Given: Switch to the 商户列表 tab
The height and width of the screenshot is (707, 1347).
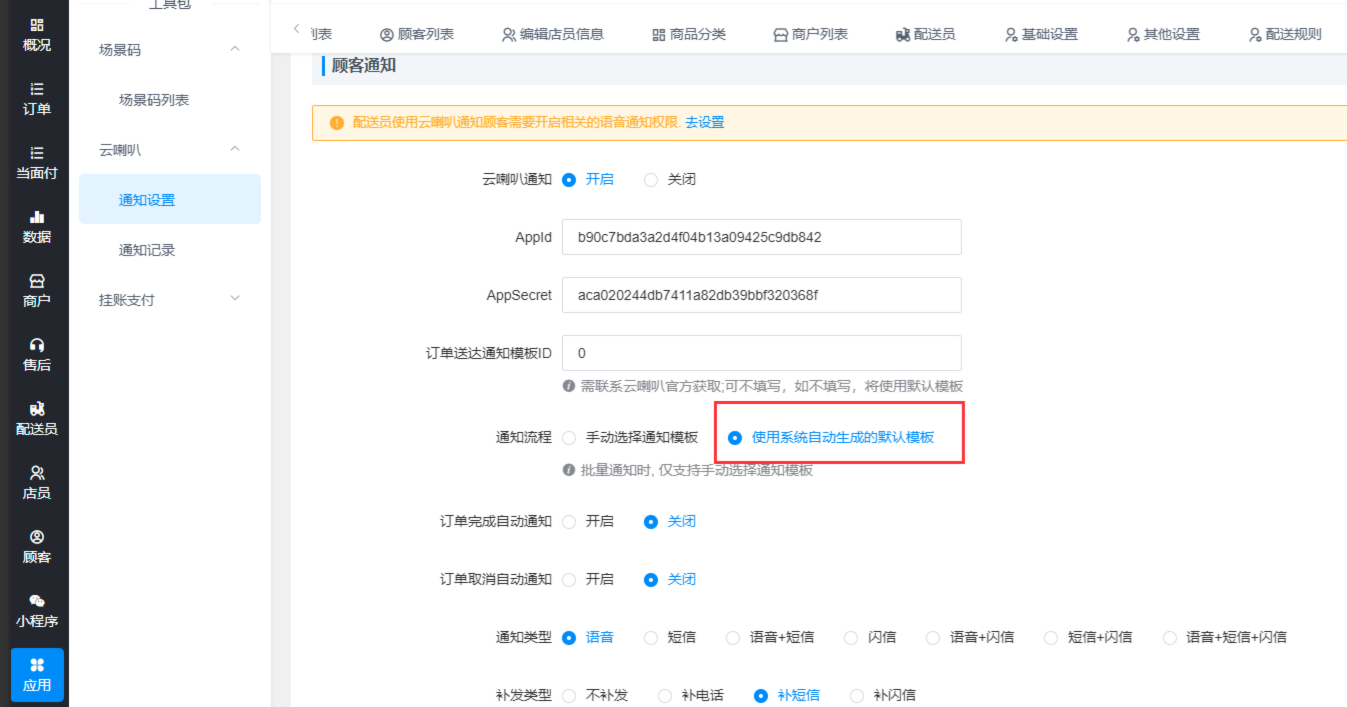Looking at the screenshot, I should pos(811,34).
